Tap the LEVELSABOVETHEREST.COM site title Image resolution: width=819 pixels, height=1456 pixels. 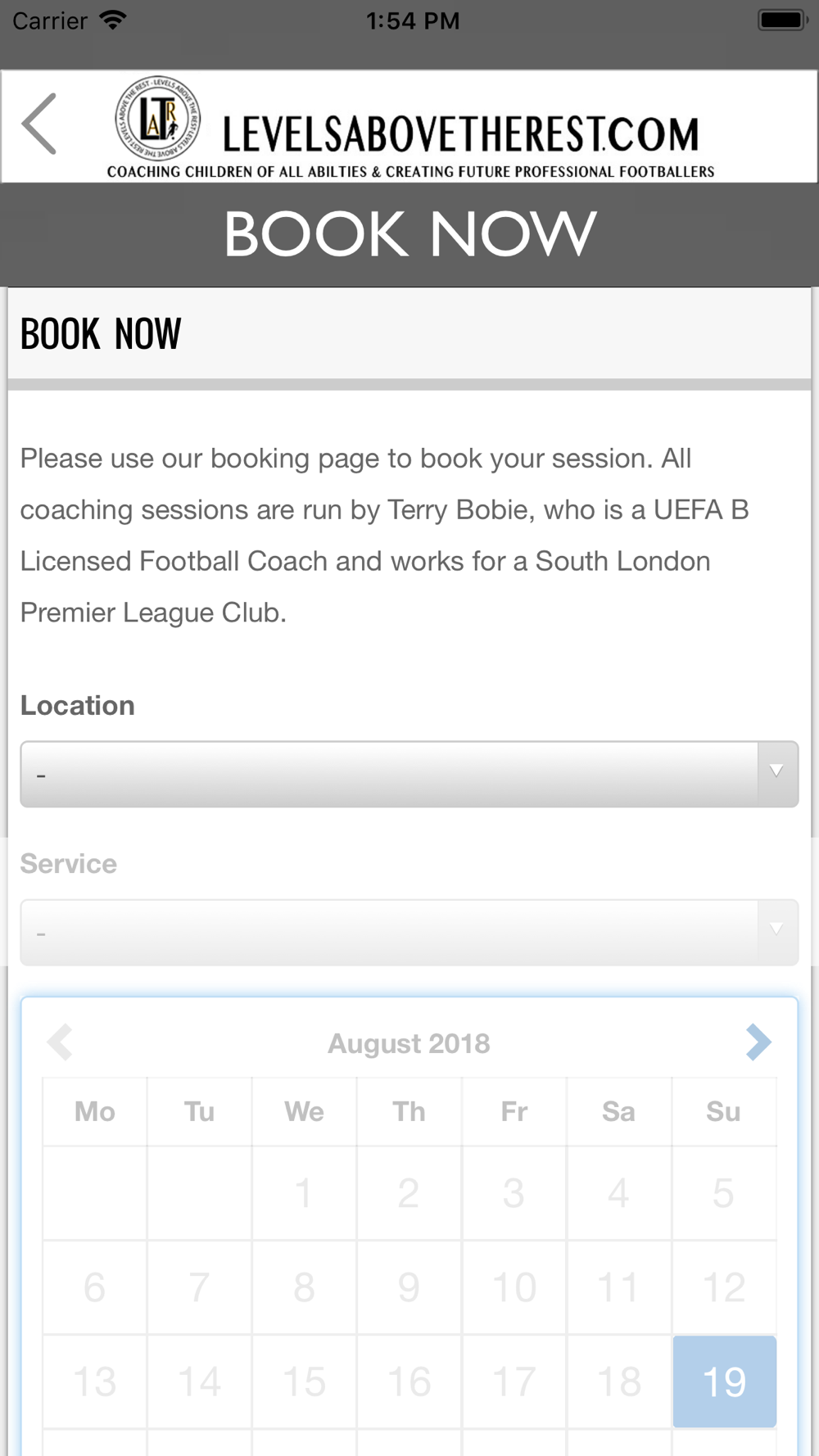(461, 135)
